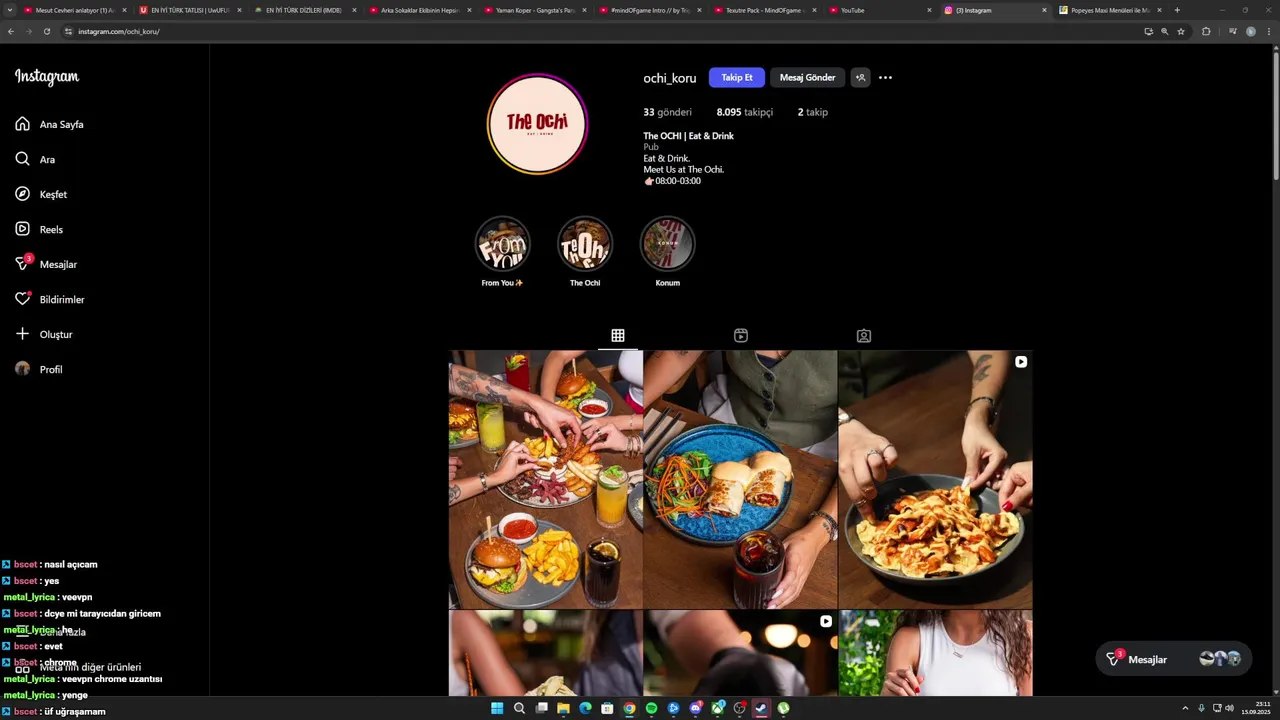Click the ochi_koru username heading
Image resolution: width=1280 pixels, height=720 pixels.
[x=669, y=78]
